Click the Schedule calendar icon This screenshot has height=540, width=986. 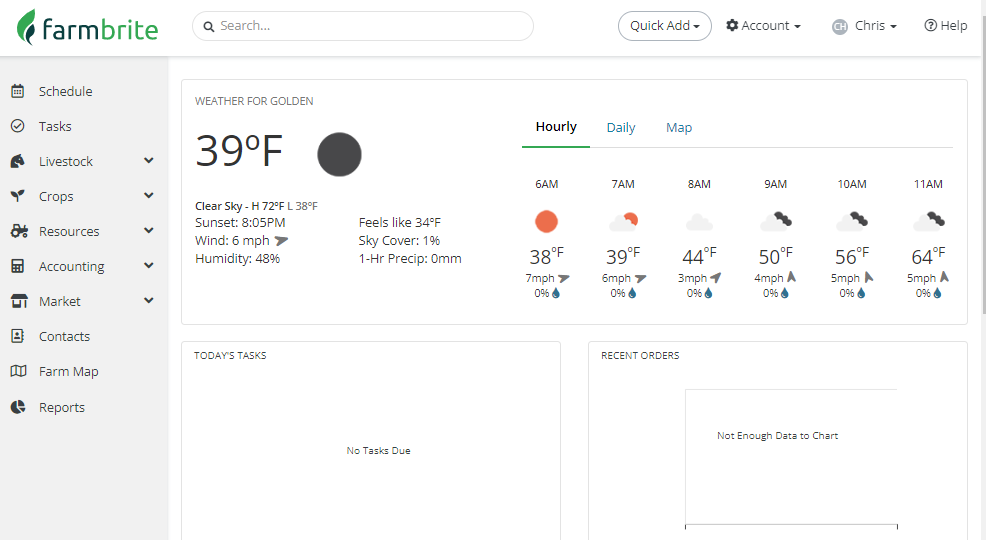pos(18,91)
